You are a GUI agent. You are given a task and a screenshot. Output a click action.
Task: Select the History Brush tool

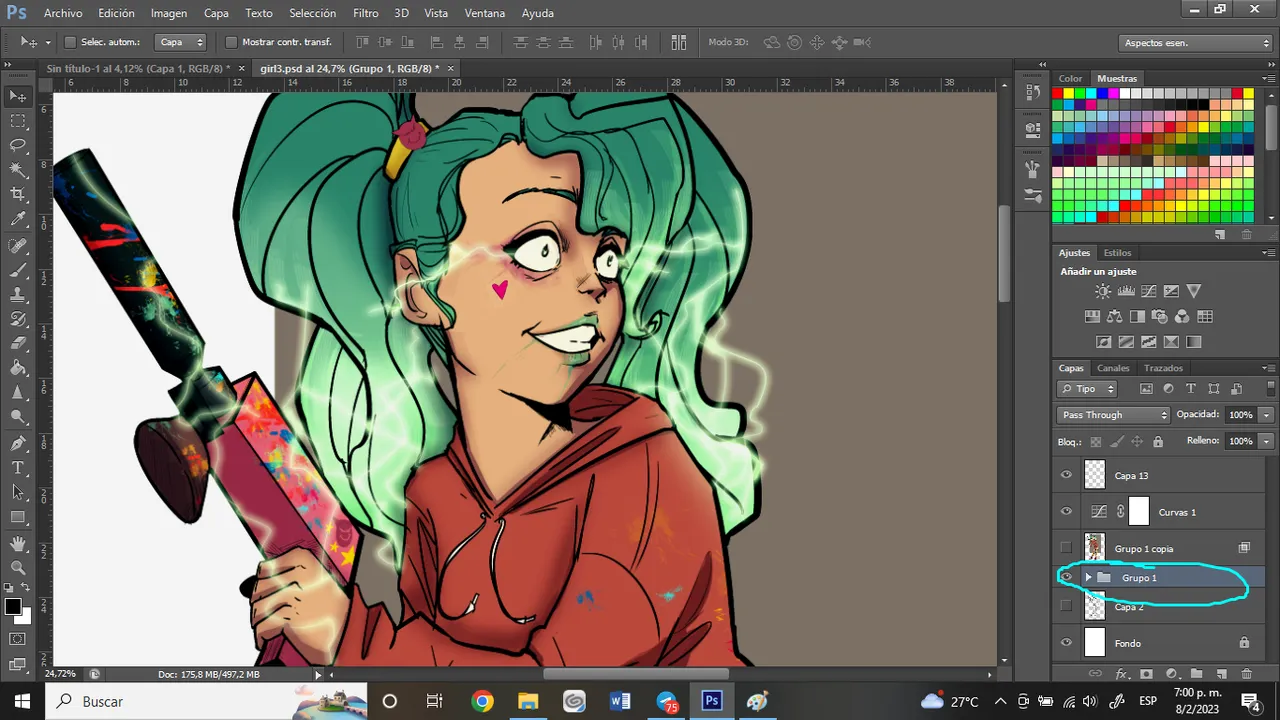pos(18,320)
